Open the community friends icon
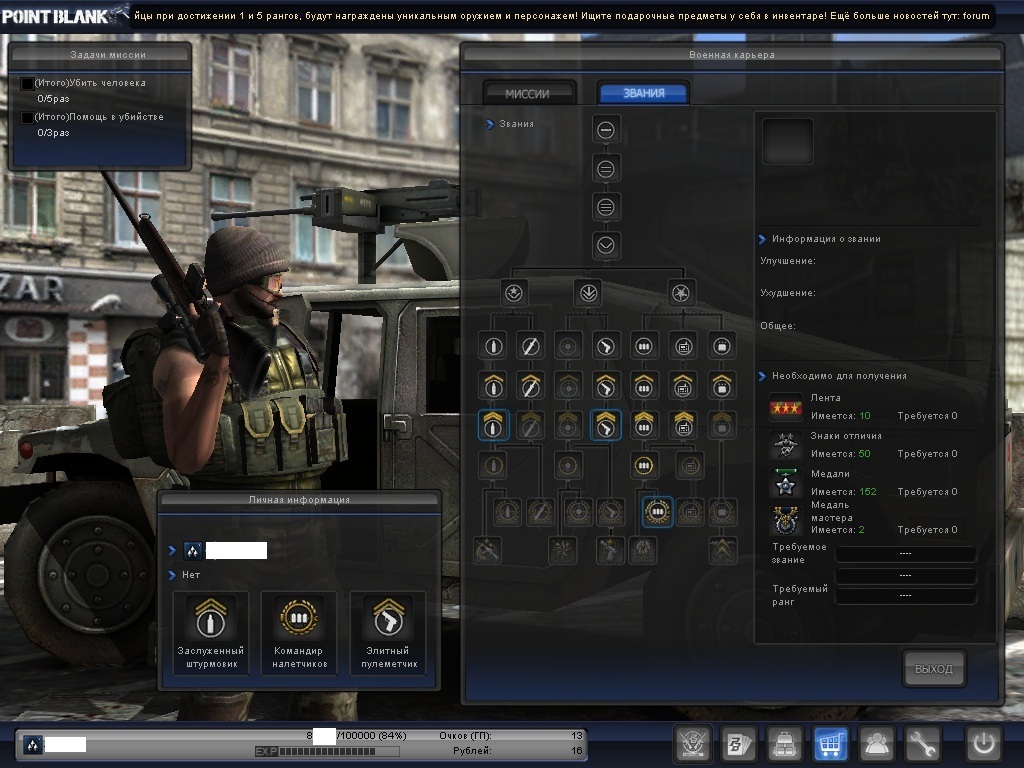Image resolution: width=1024 pixels, height=768 pixels. point(877,744)
